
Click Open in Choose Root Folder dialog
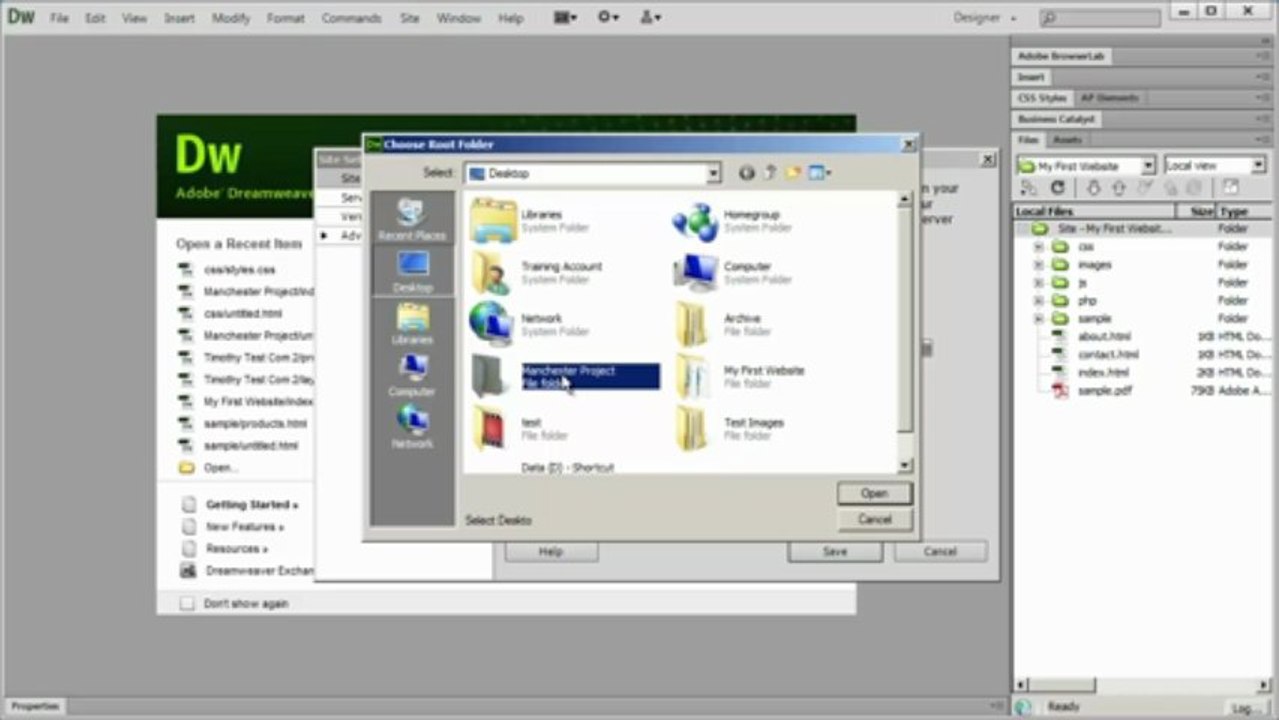[874, 493]
